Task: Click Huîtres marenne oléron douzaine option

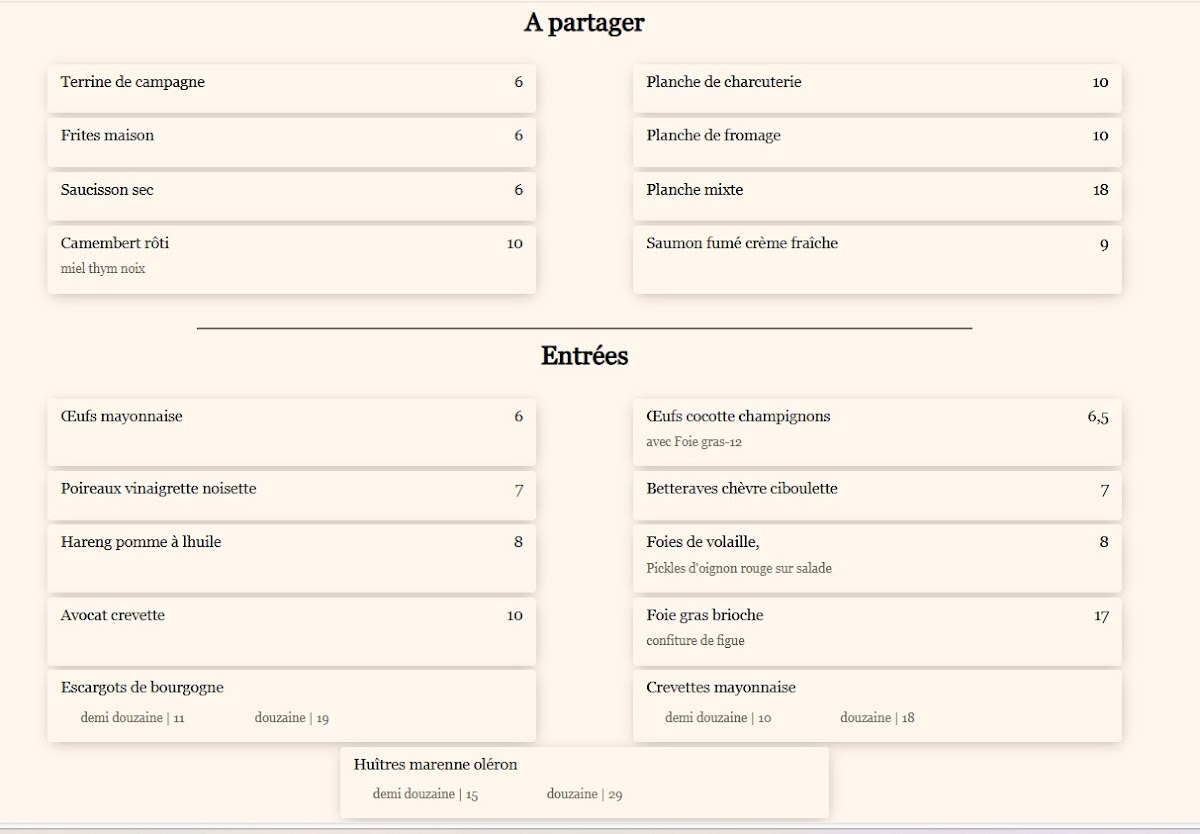Action: point(585,795)
